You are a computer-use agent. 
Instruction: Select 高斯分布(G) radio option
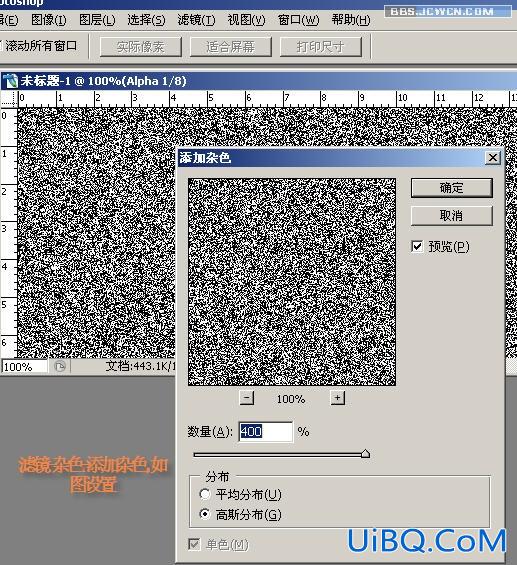click(x=205, y=514)
